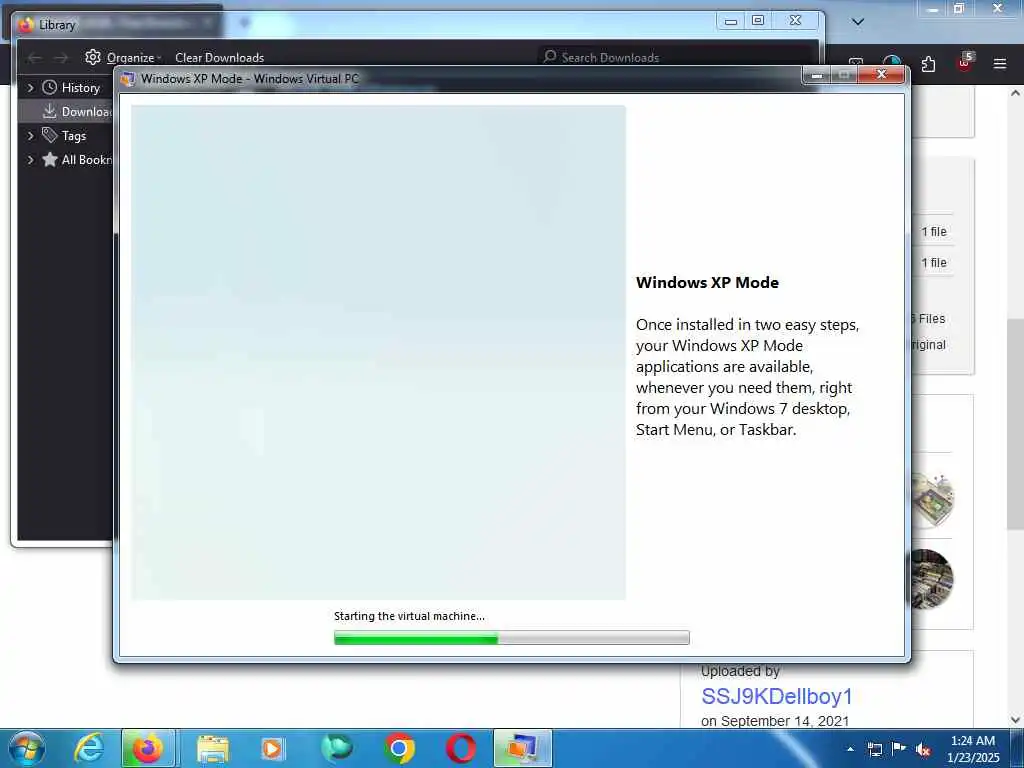Open the clock showing 1:24 AM
The image size is (1024, 768).
tap(973, 749)
